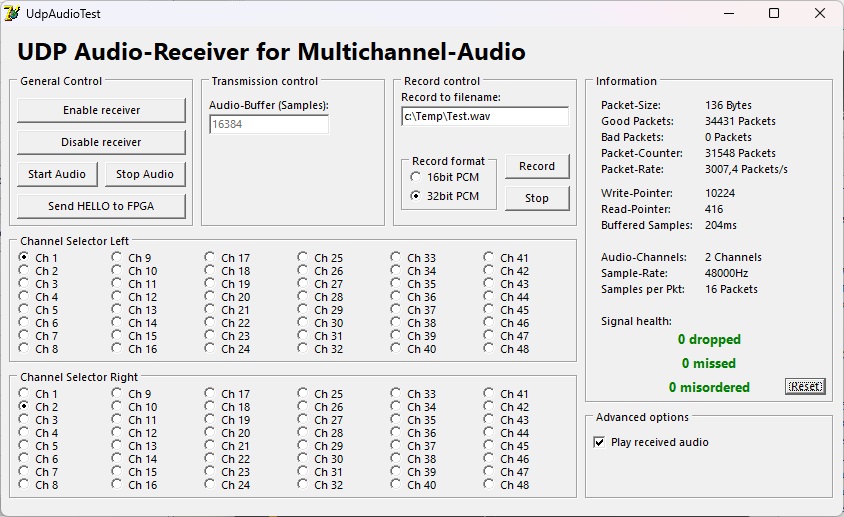Select Ch 41 in Channel Selector Right
844x517 pixels.
pyautogui.click(x=490, y=394)
